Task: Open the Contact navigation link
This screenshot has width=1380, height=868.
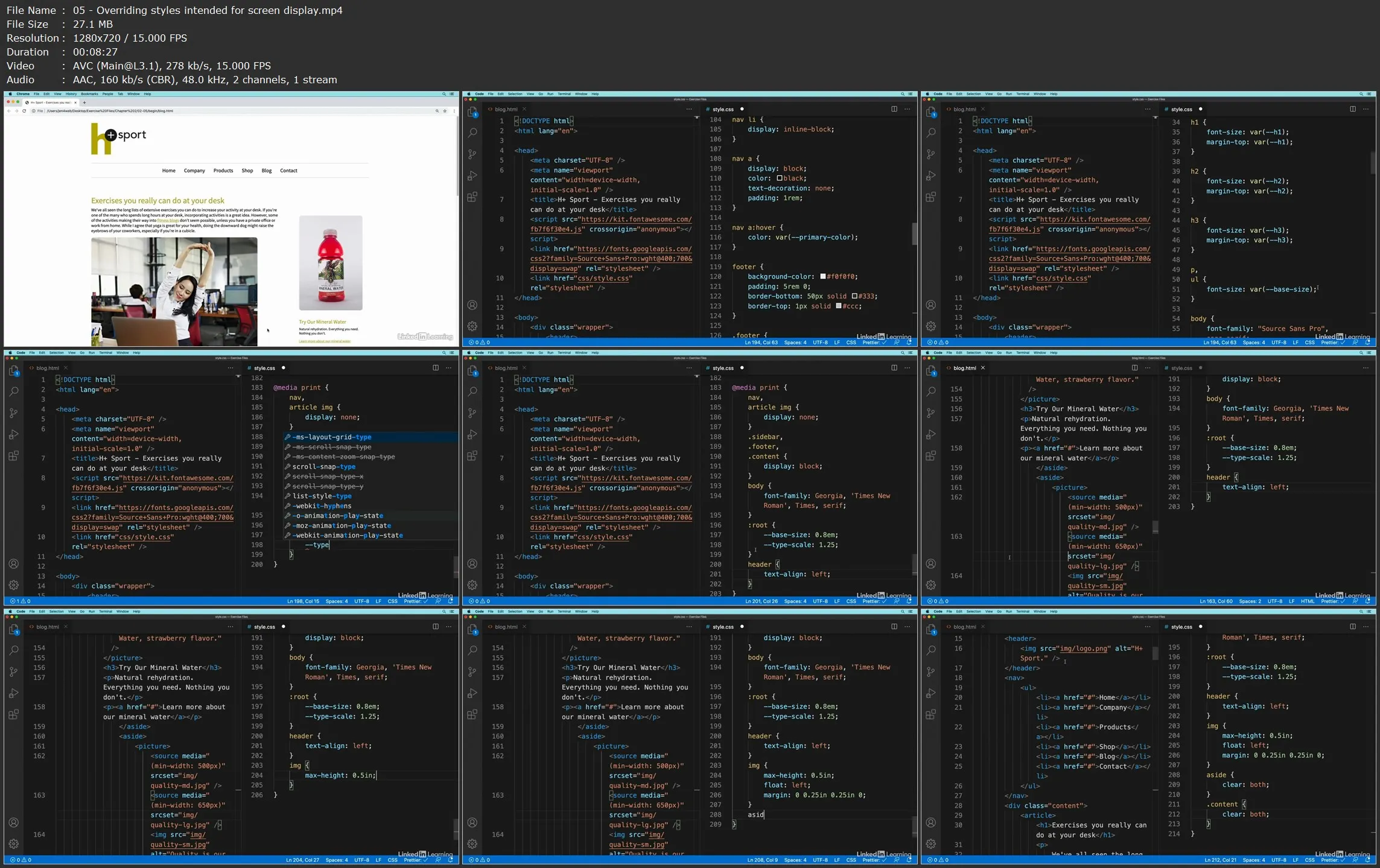Action: [x=288, y=171]
